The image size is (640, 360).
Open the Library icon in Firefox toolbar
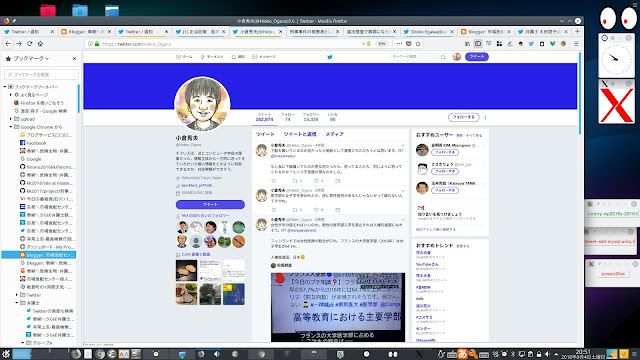tap(467, 44)
